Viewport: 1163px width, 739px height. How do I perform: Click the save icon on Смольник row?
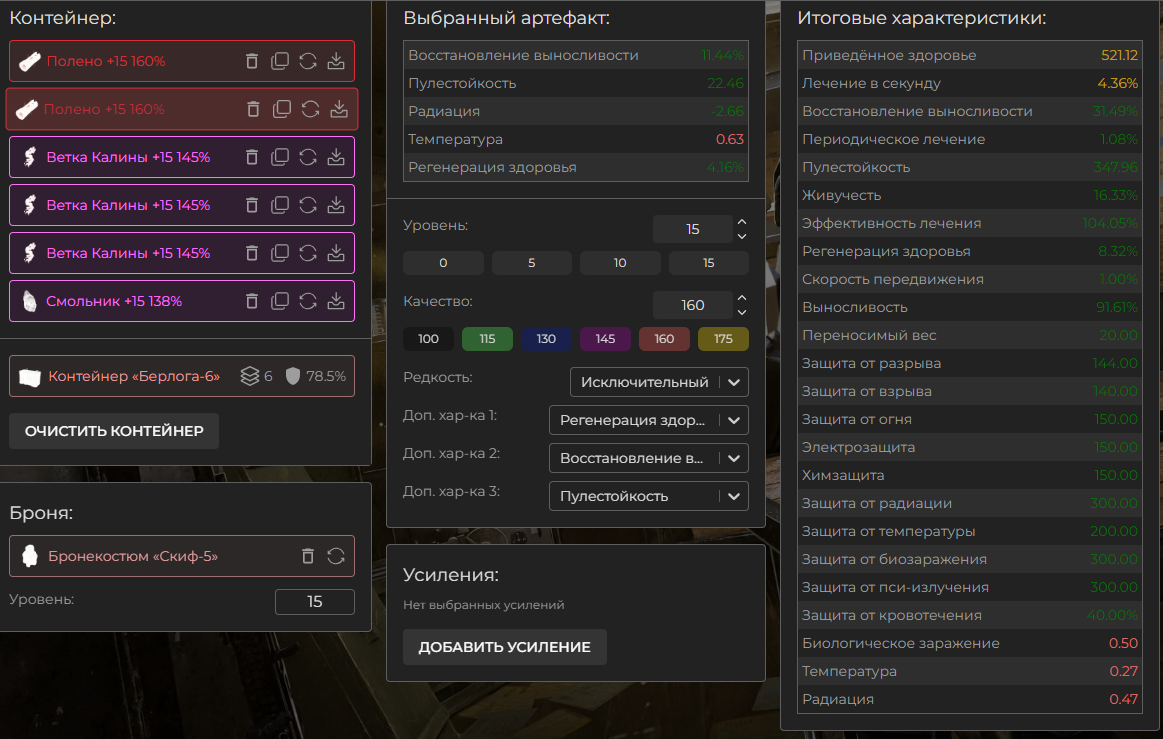(336, 301)
